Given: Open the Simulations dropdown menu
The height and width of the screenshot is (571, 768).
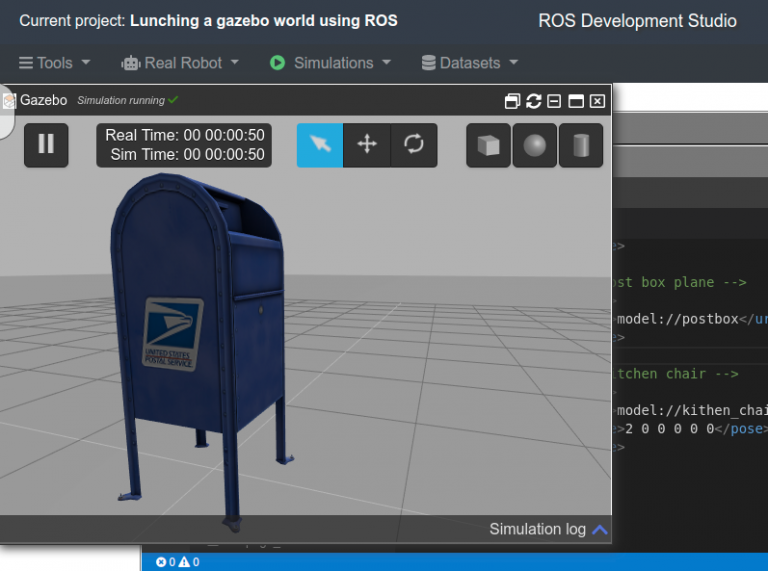Looking at the screenshot, I should [x=342, y=63].
